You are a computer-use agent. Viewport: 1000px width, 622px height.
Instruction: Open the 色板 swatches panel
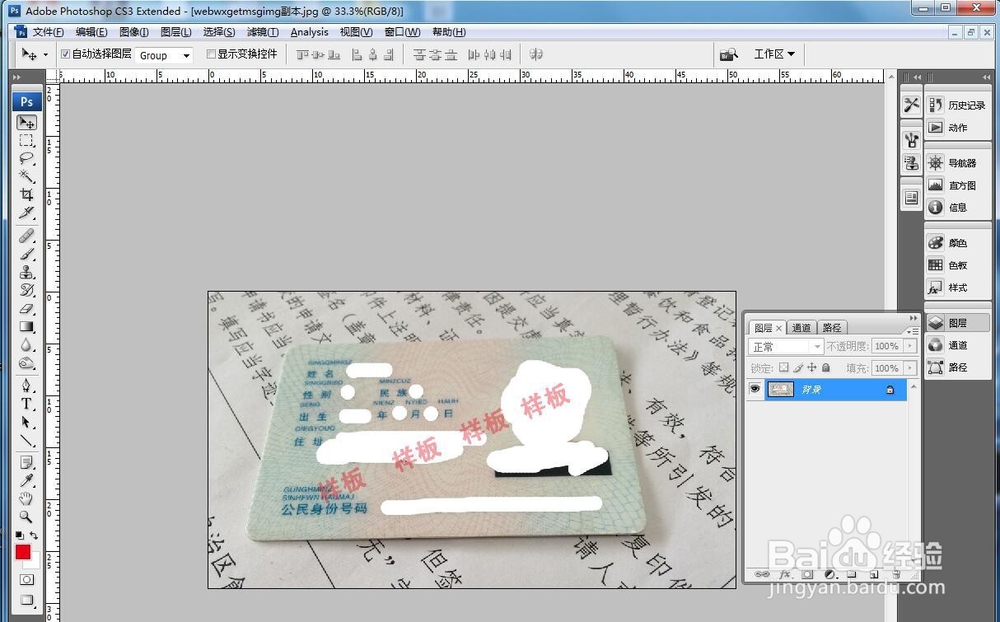958,265
